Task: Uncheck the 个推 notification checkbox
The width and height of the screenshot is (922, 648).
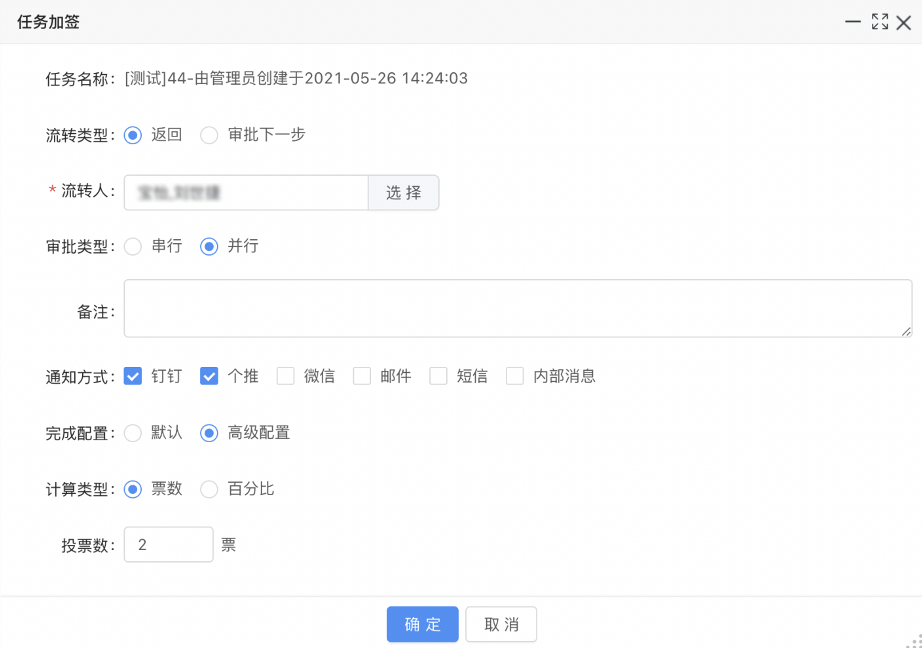Action: click(x=209, y=376)
